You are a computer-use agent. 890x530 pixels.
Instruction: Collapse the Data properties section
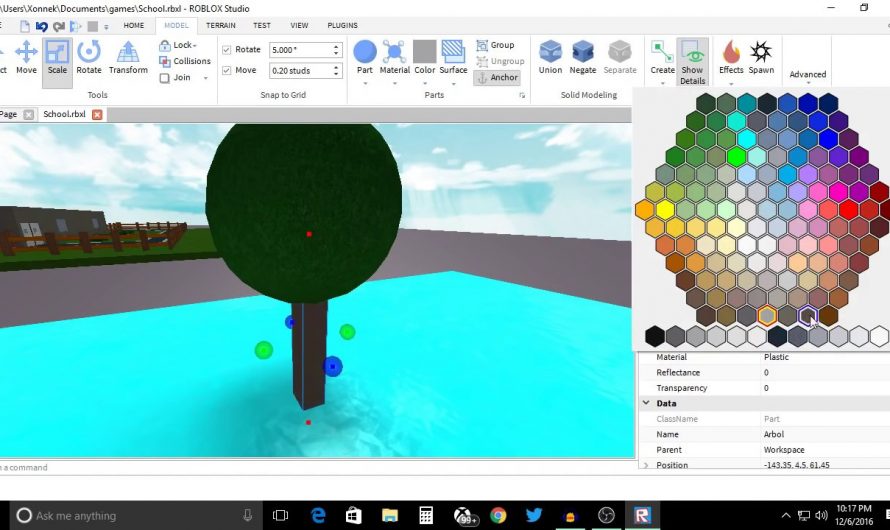coord(646,403)
